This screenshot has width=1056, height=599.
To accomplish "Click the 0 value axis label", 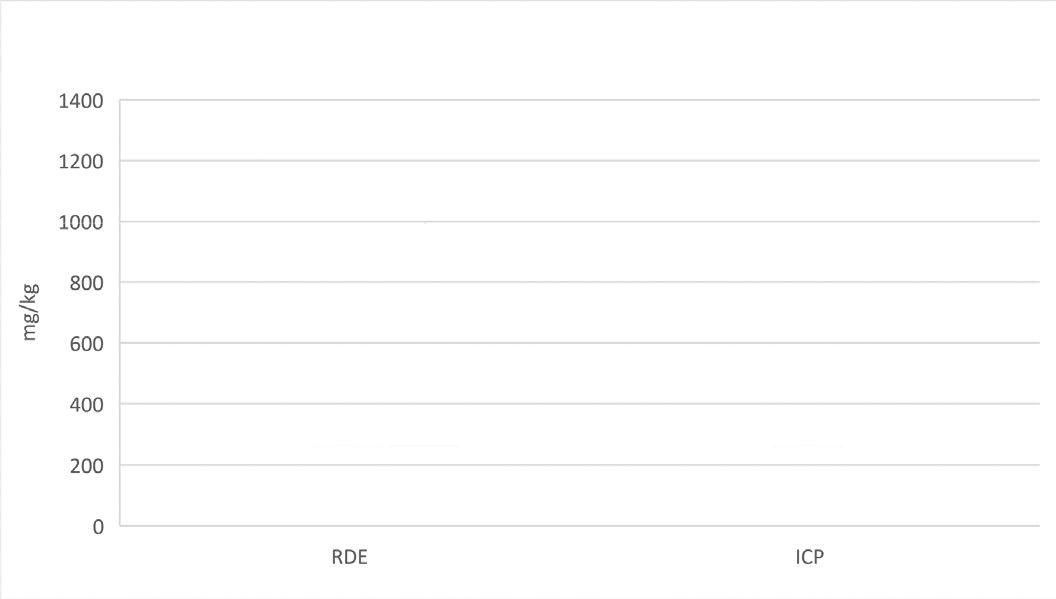I will click(98, 526).
